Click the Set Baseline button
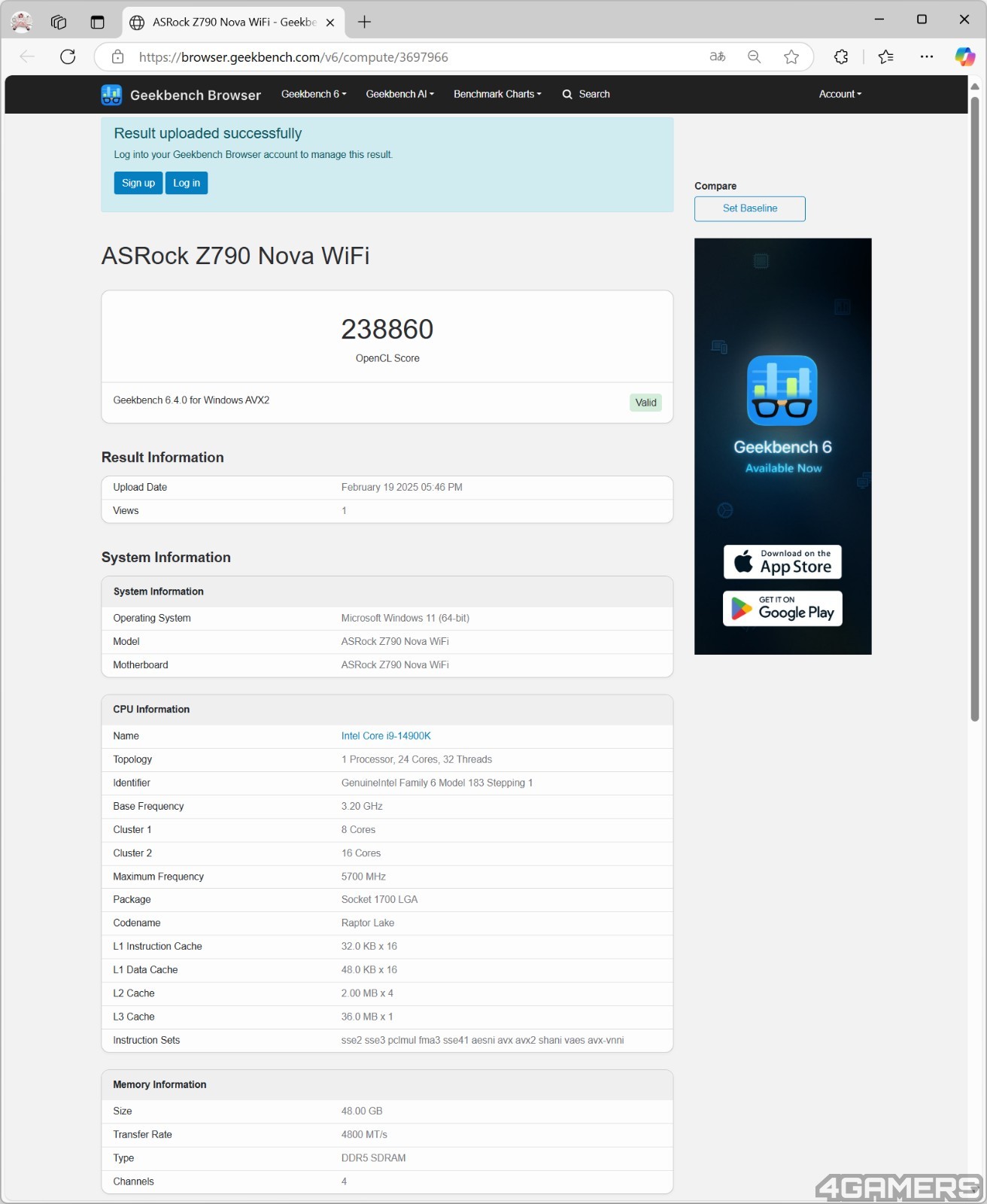987x1204 pixels. coord(750,208)
